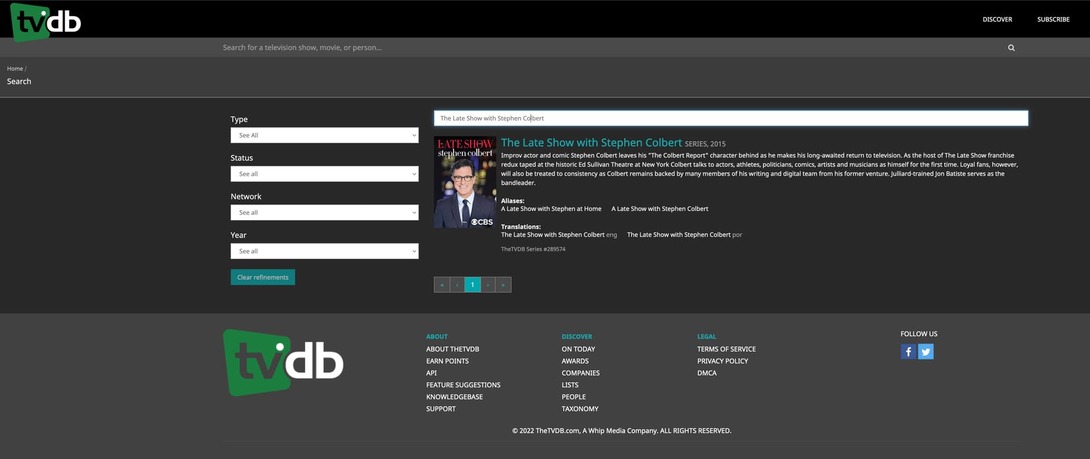Open the Subscribe menu item
This screenshot has width=1090, height=459.
[x=1053, y=19]
